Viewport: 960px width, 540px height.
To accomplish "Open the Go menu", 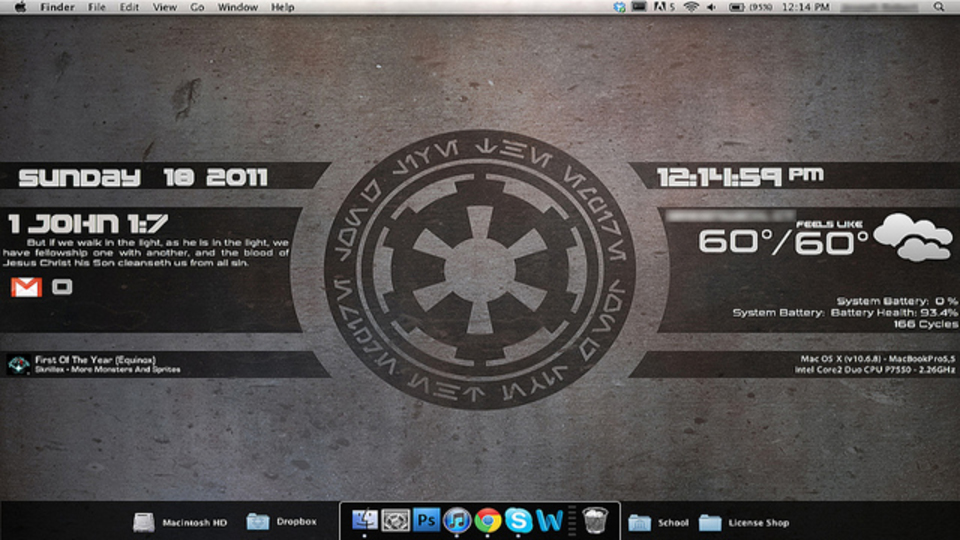I will coord(197,7).
